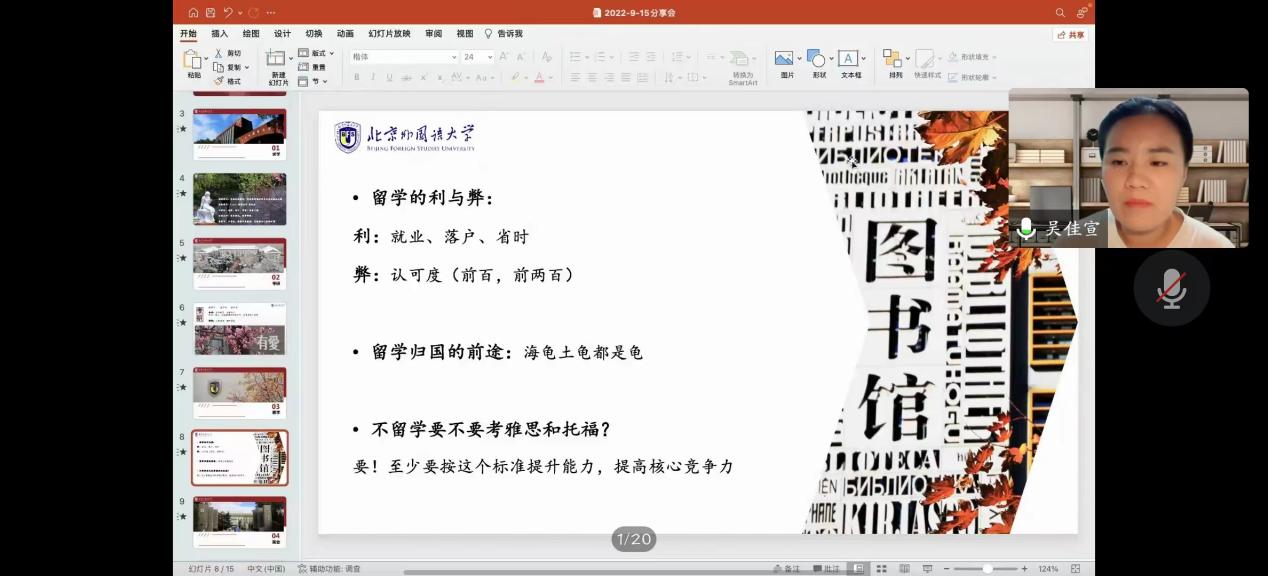Switch to Slide Show (幻灯片放映) tab

pyautogui.click(x=389, y=33)
